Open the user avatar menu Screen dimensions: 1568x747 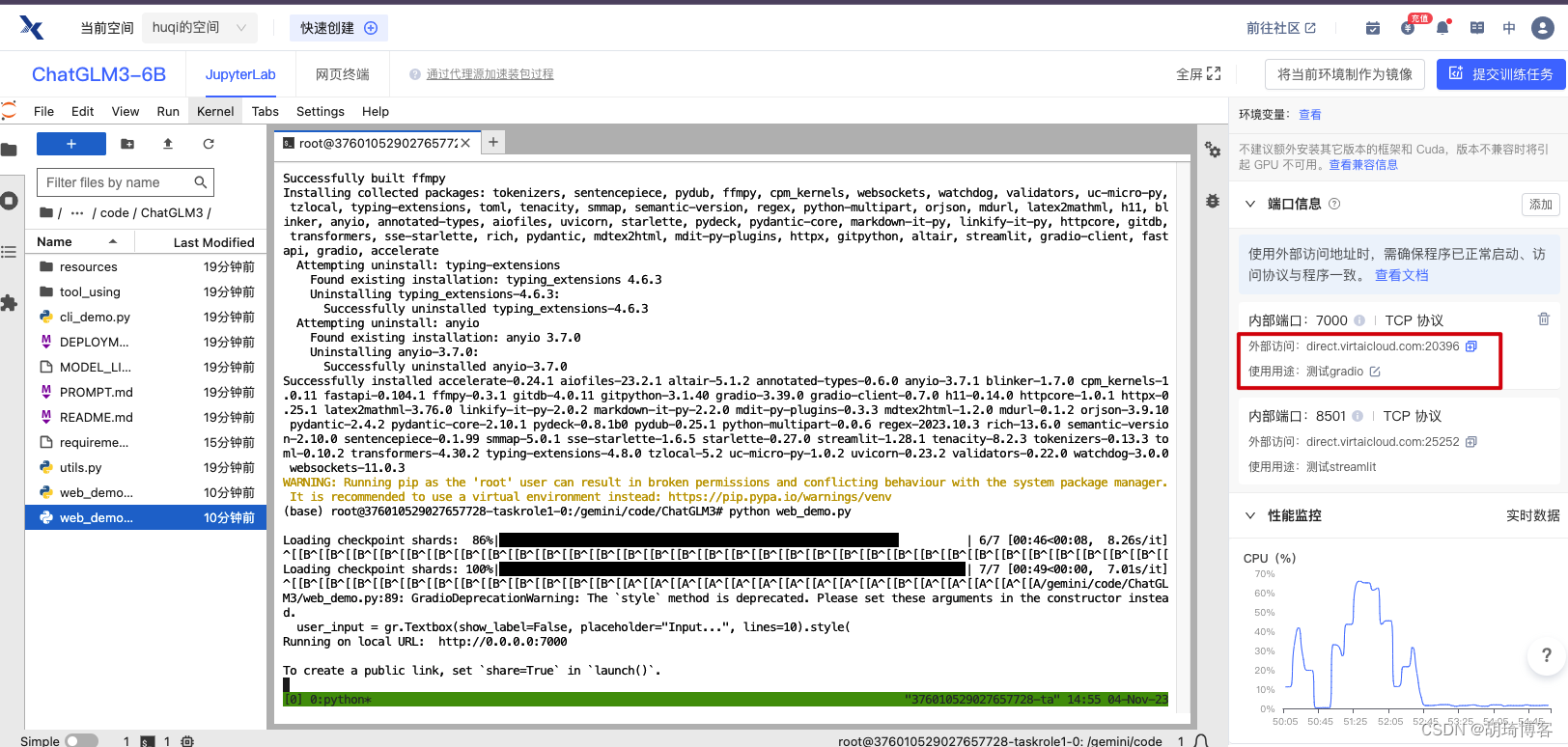click(1543, 28)
